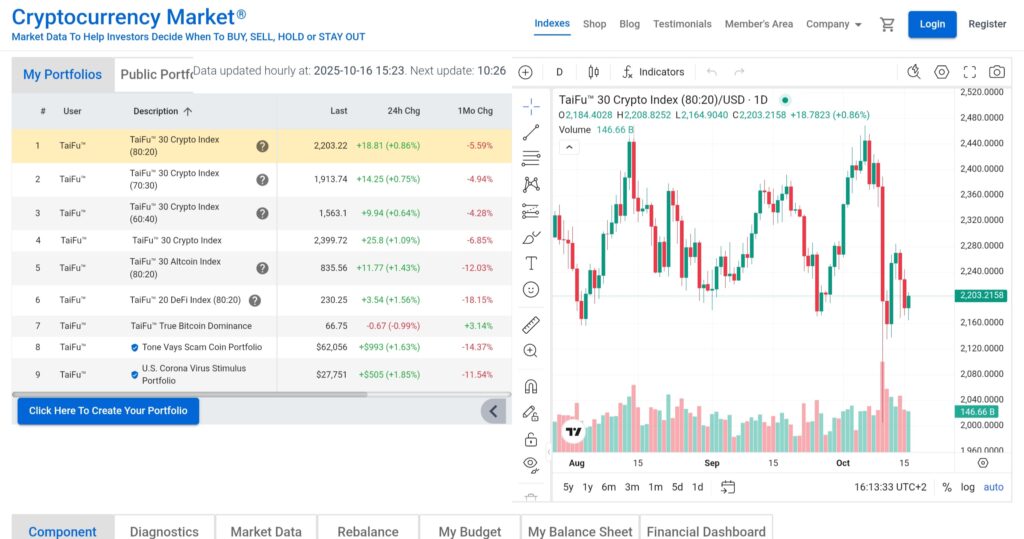Select the TaiFu True Bitcoin Dominance row

coord(261,325)
